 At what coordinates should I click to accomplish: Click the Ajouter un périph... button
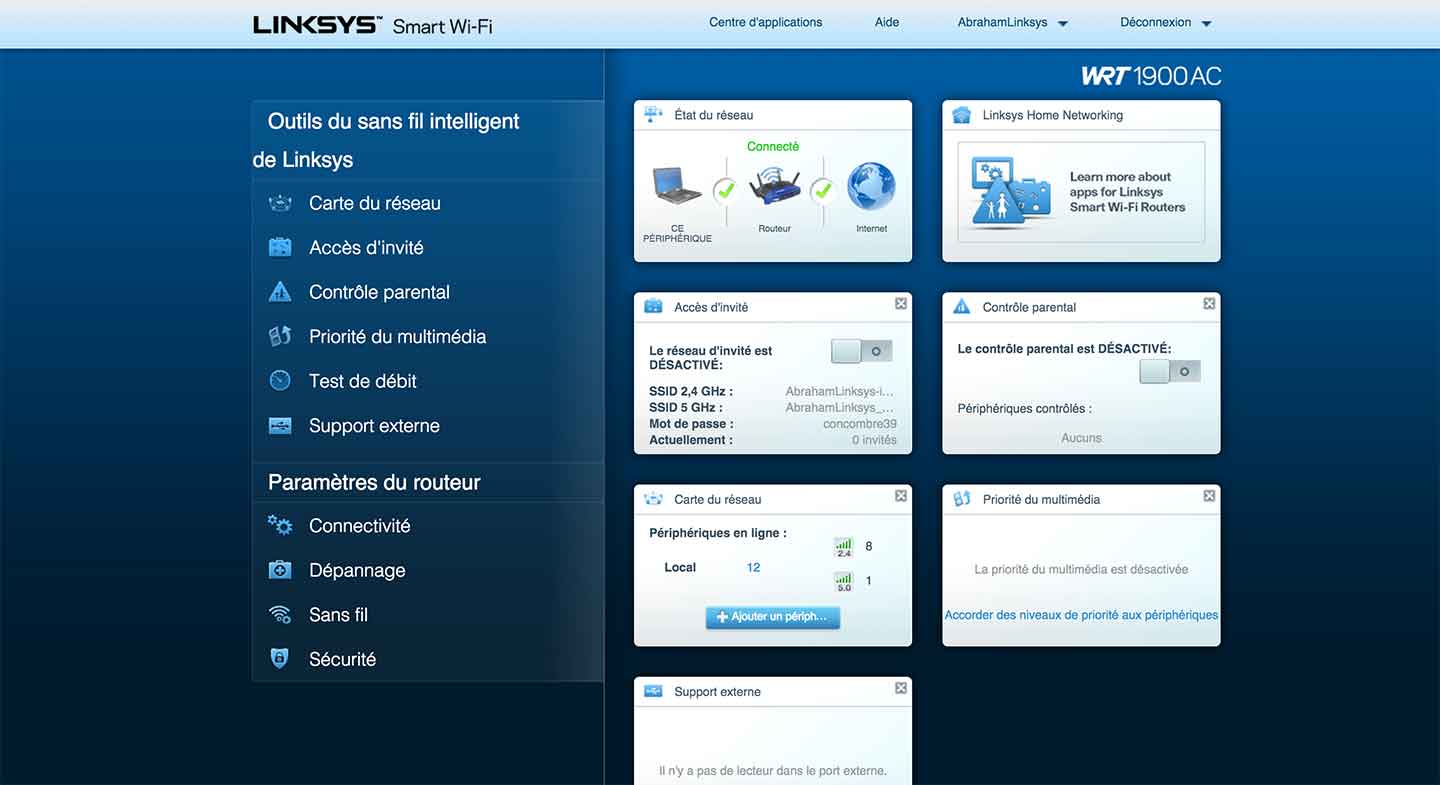coord(773,617)
